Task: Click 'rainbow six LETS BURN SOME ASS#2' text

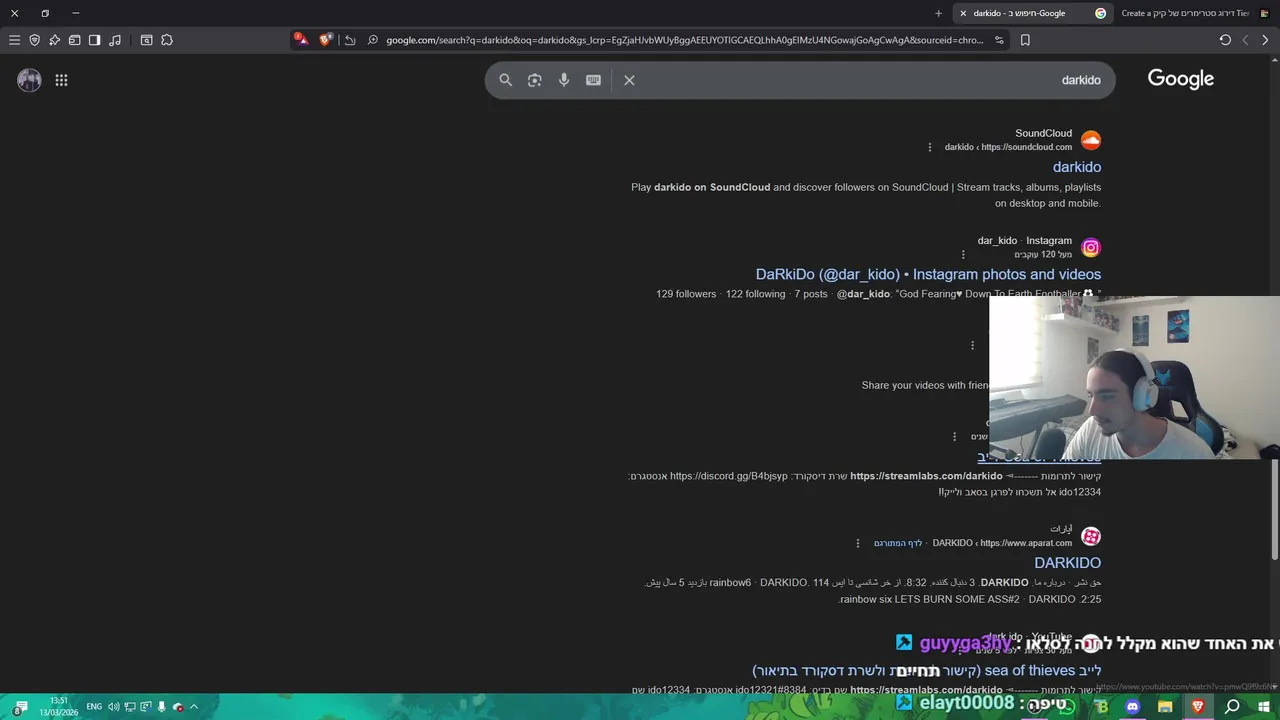Action: 930,599
